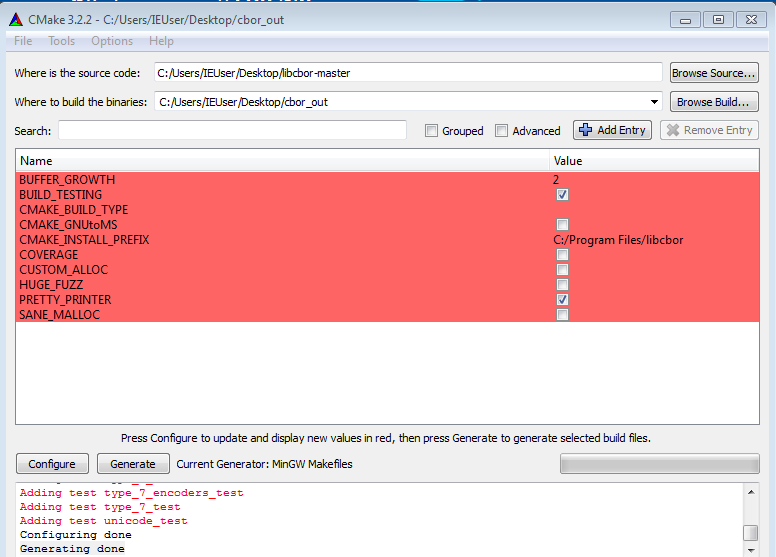Click the configure progress bar

[x=658, y=464]
